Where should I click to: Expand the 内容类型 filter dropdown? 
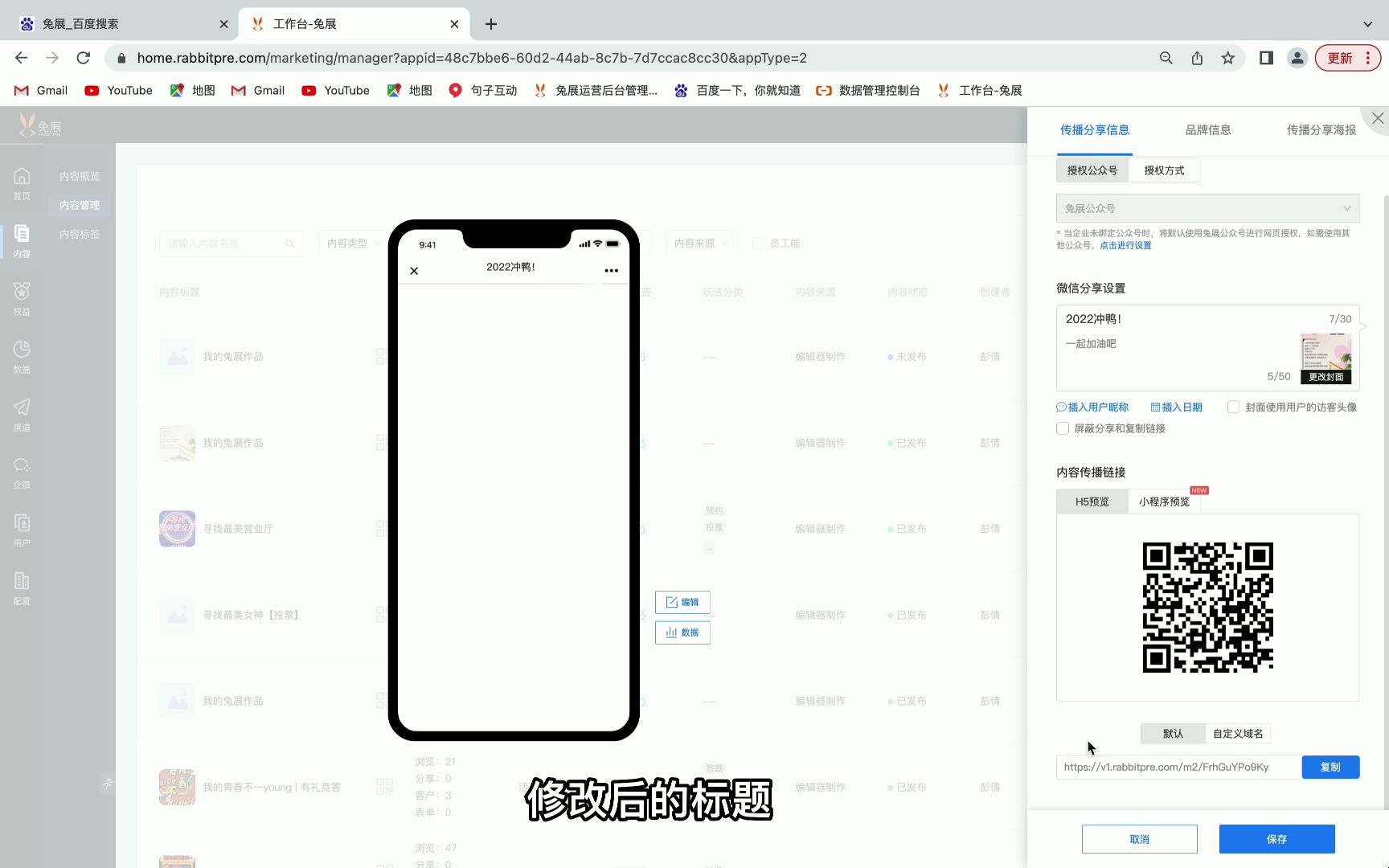coord(351,243)
